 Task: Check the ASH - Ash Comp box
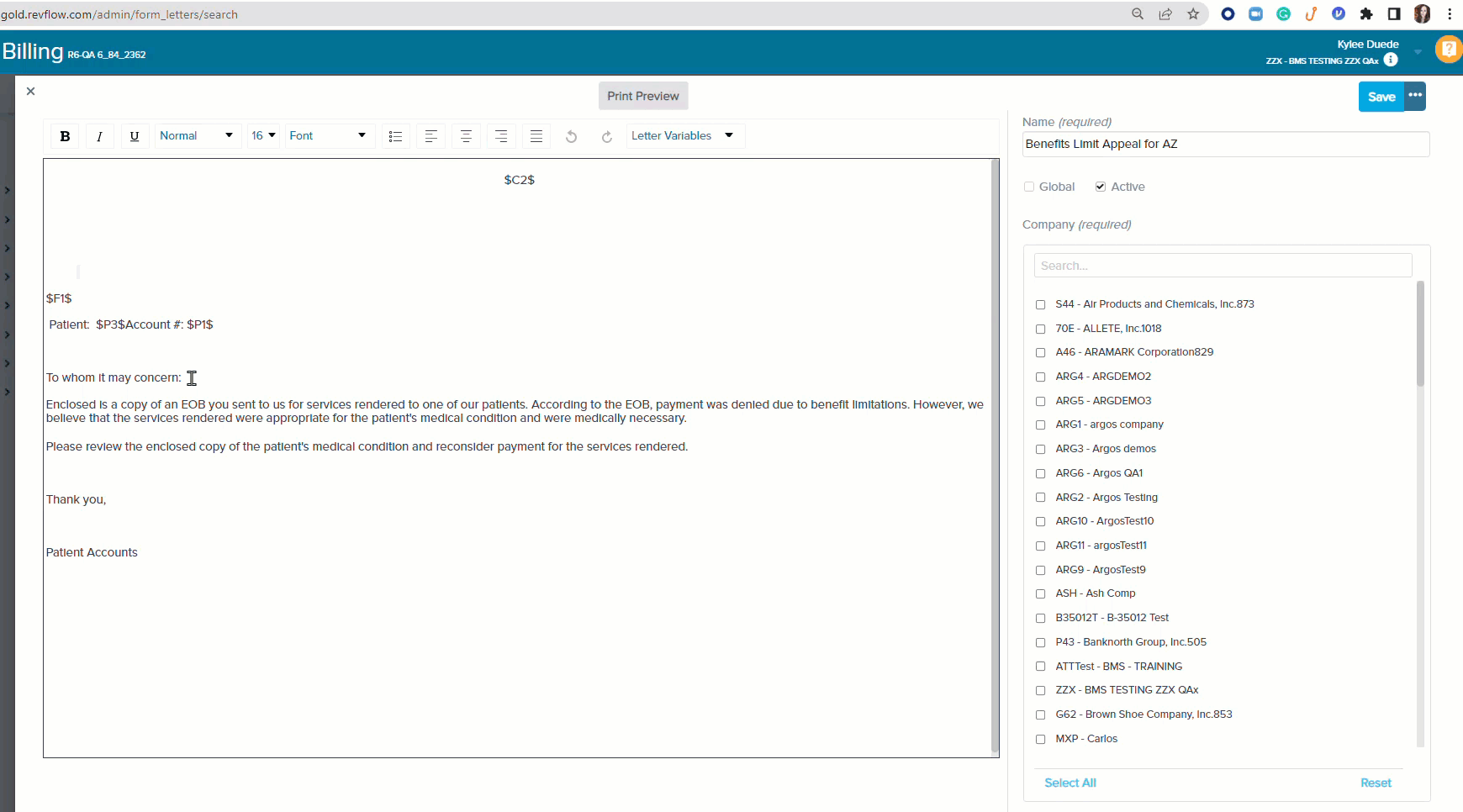pyautogui.click(x=1040, y=594)
